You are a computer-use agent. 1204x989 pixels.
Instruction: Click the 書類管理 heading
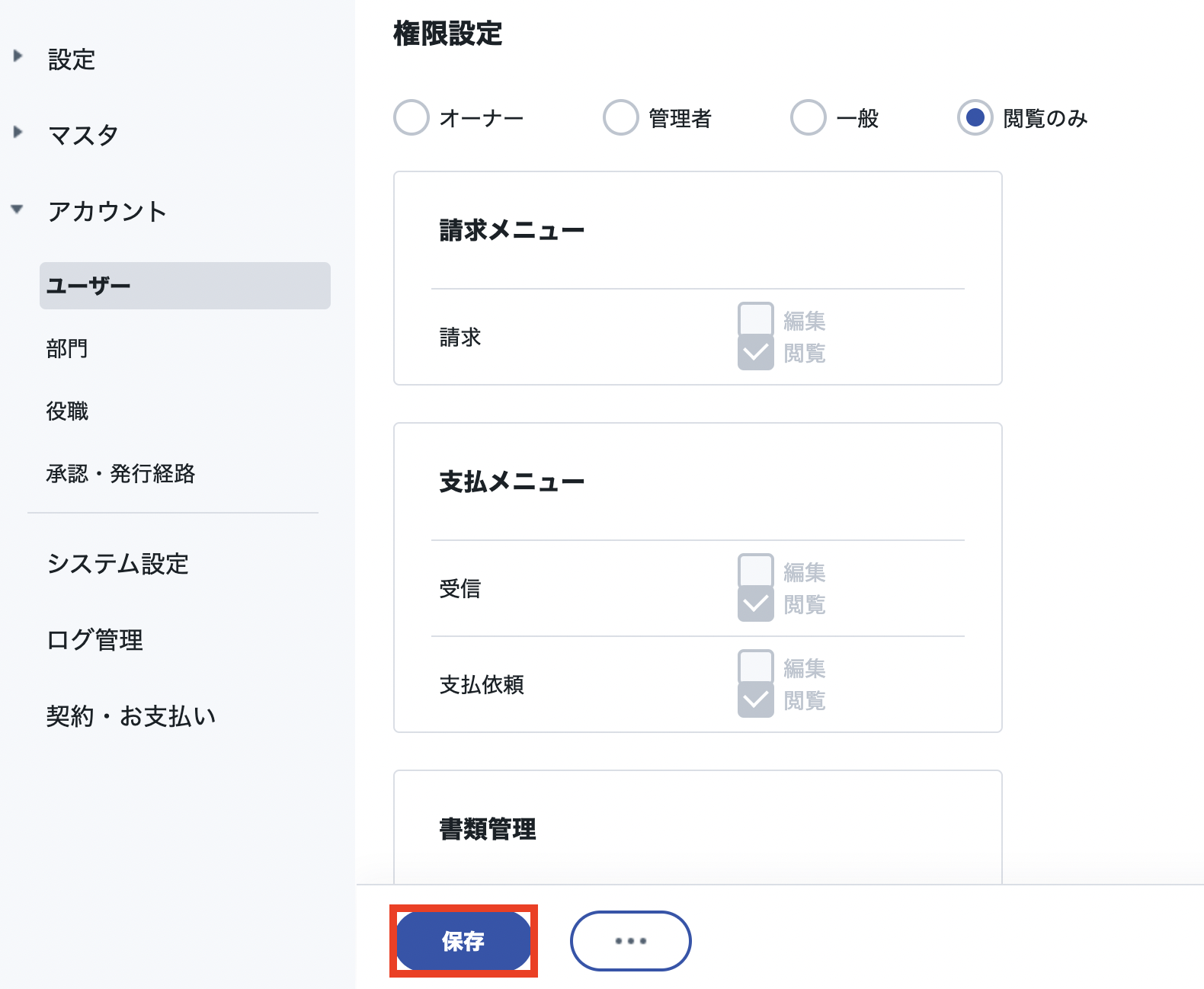(x=488, y=829)
